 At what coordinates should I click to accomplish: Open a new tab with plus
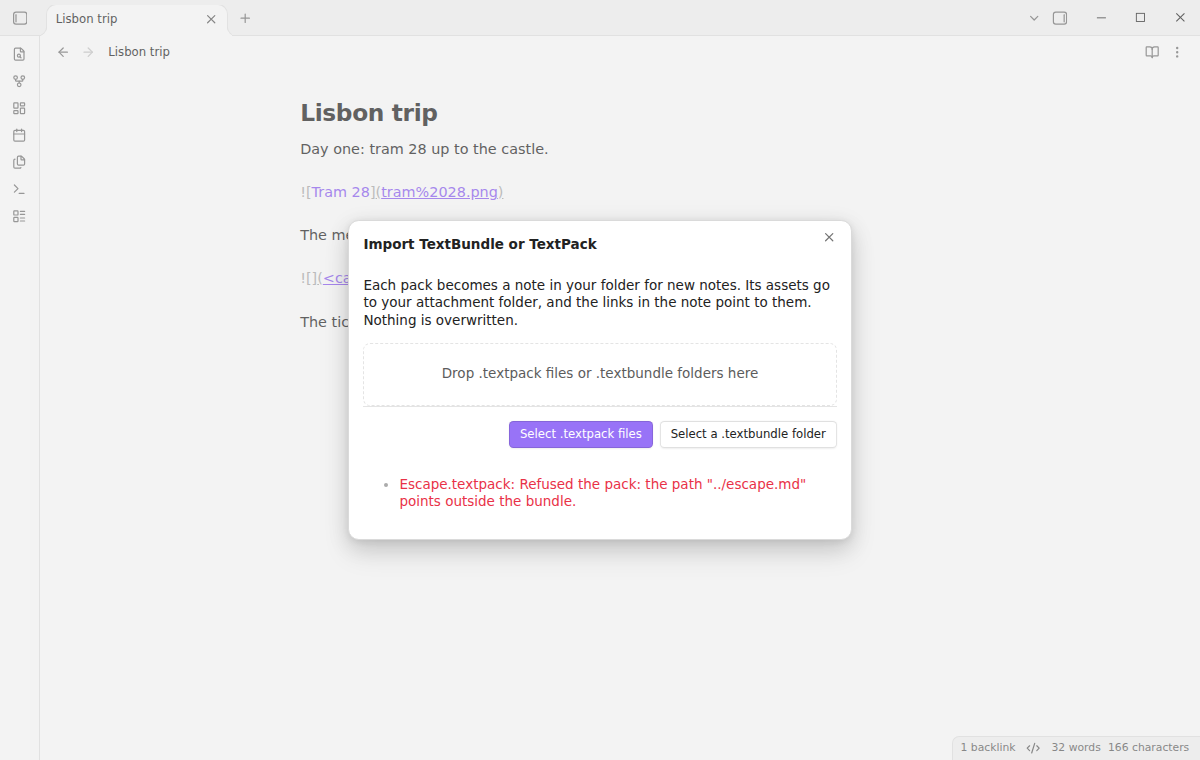pyautogui.click(x=245, y=18)
